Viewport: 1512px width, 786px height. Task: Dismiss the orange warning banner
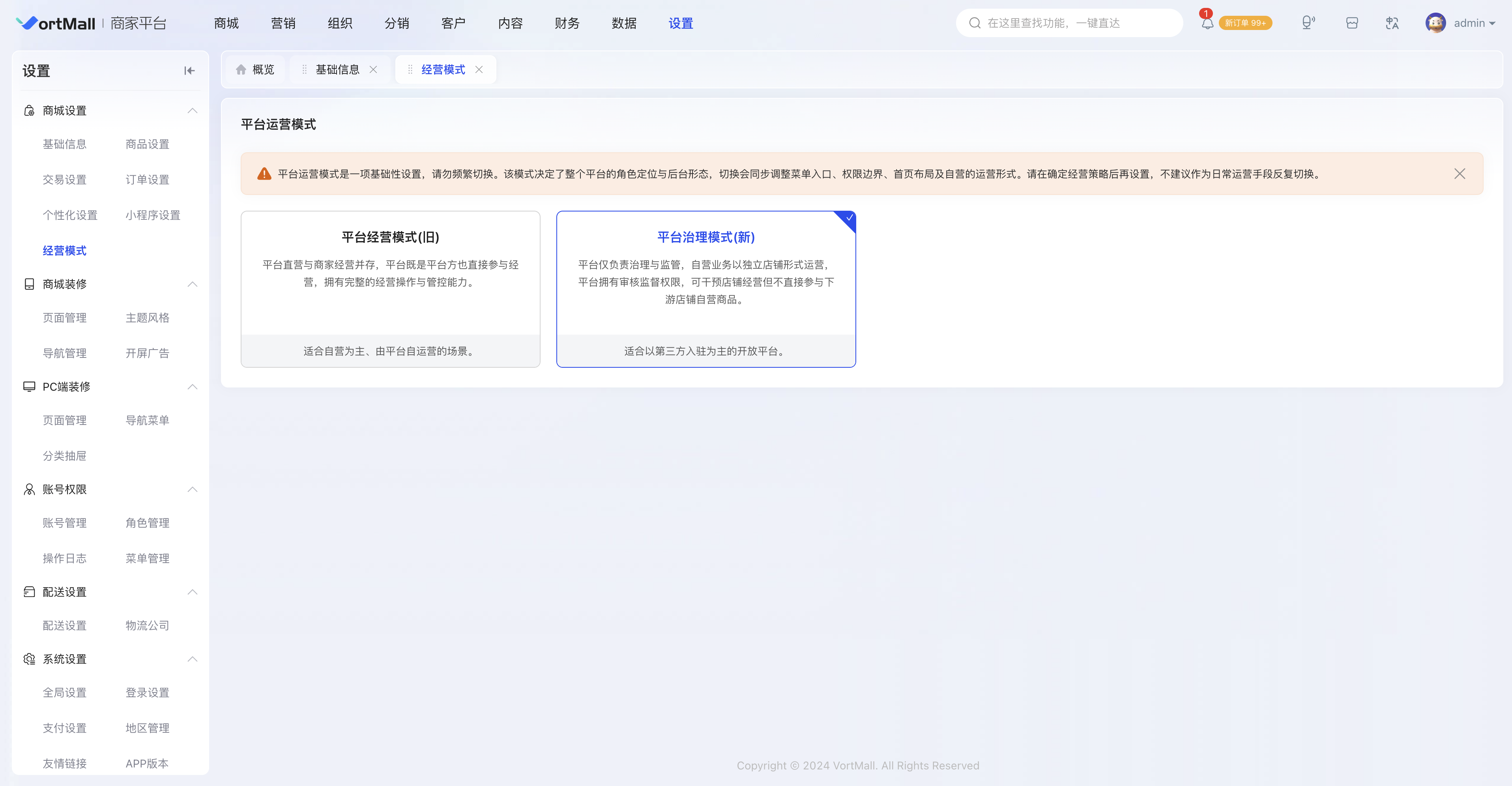1459,174
